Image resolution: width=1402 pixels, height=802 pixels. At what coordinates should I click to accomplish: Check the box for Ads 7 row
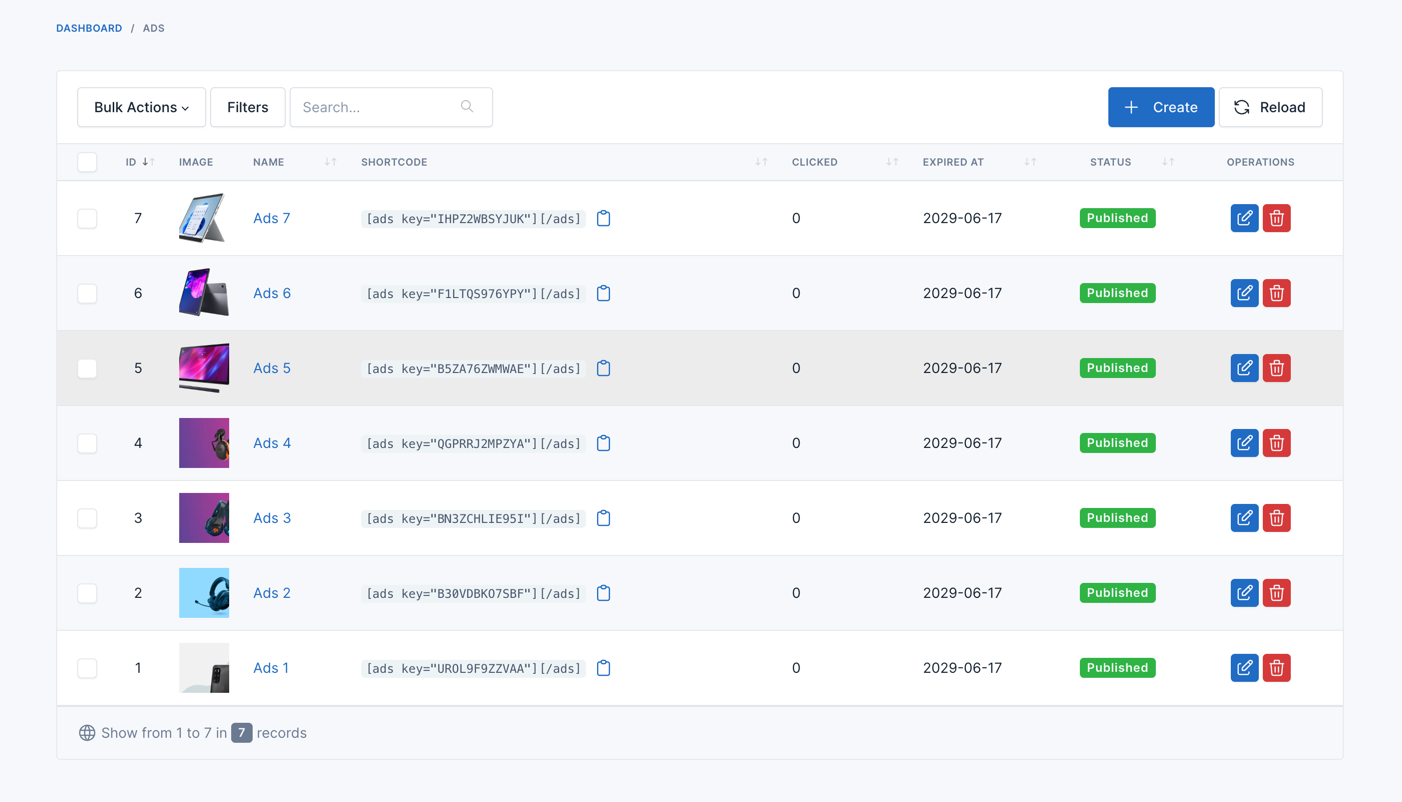pyautogui.click(x=87, y=218)
